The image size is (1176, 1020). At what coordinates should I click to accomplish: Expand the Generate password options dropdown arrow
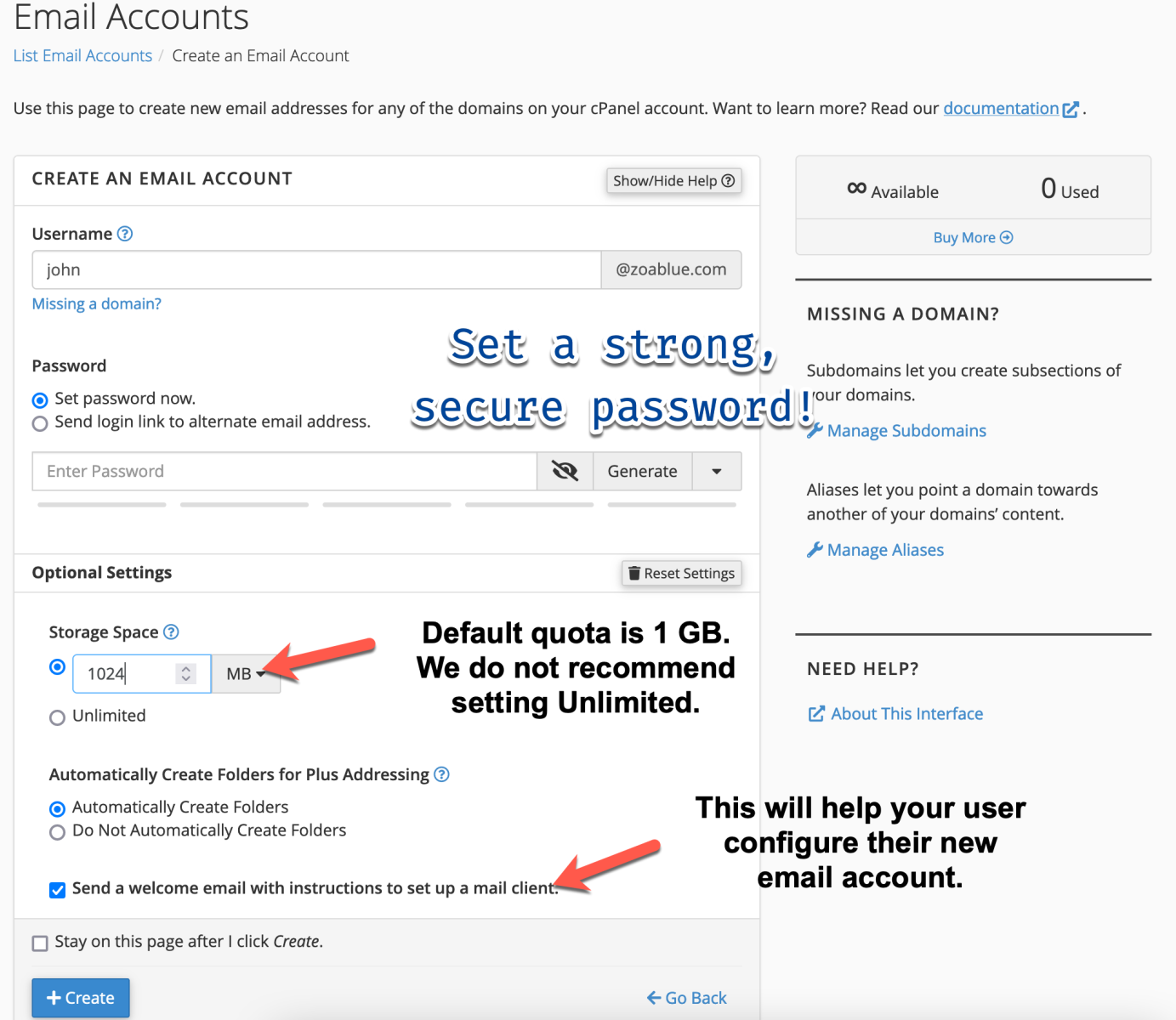pyautogui.click(x=717, y=472)
